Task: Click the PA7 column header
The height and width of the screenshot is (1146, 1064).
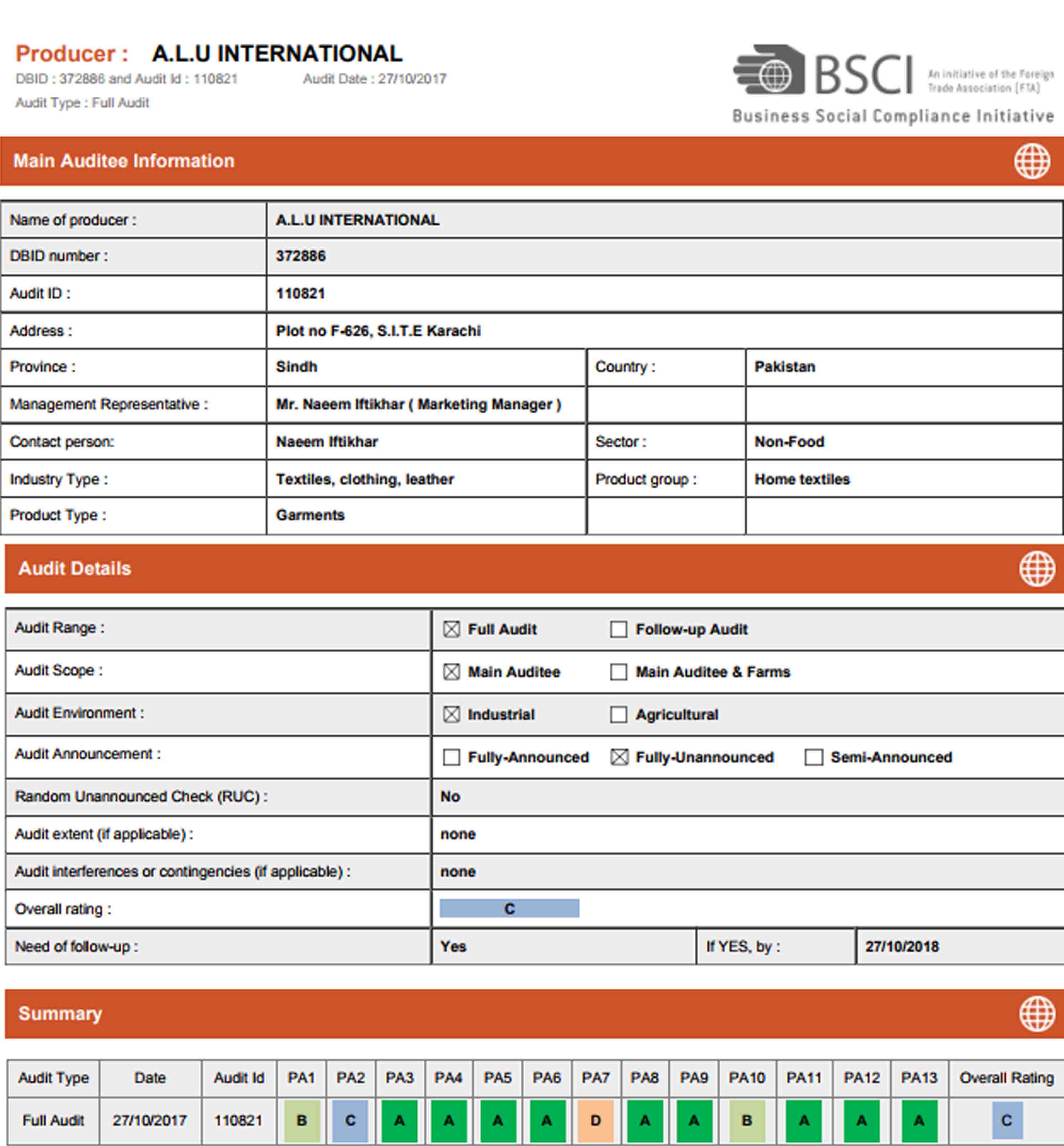Action: [x=596, y=1078]
